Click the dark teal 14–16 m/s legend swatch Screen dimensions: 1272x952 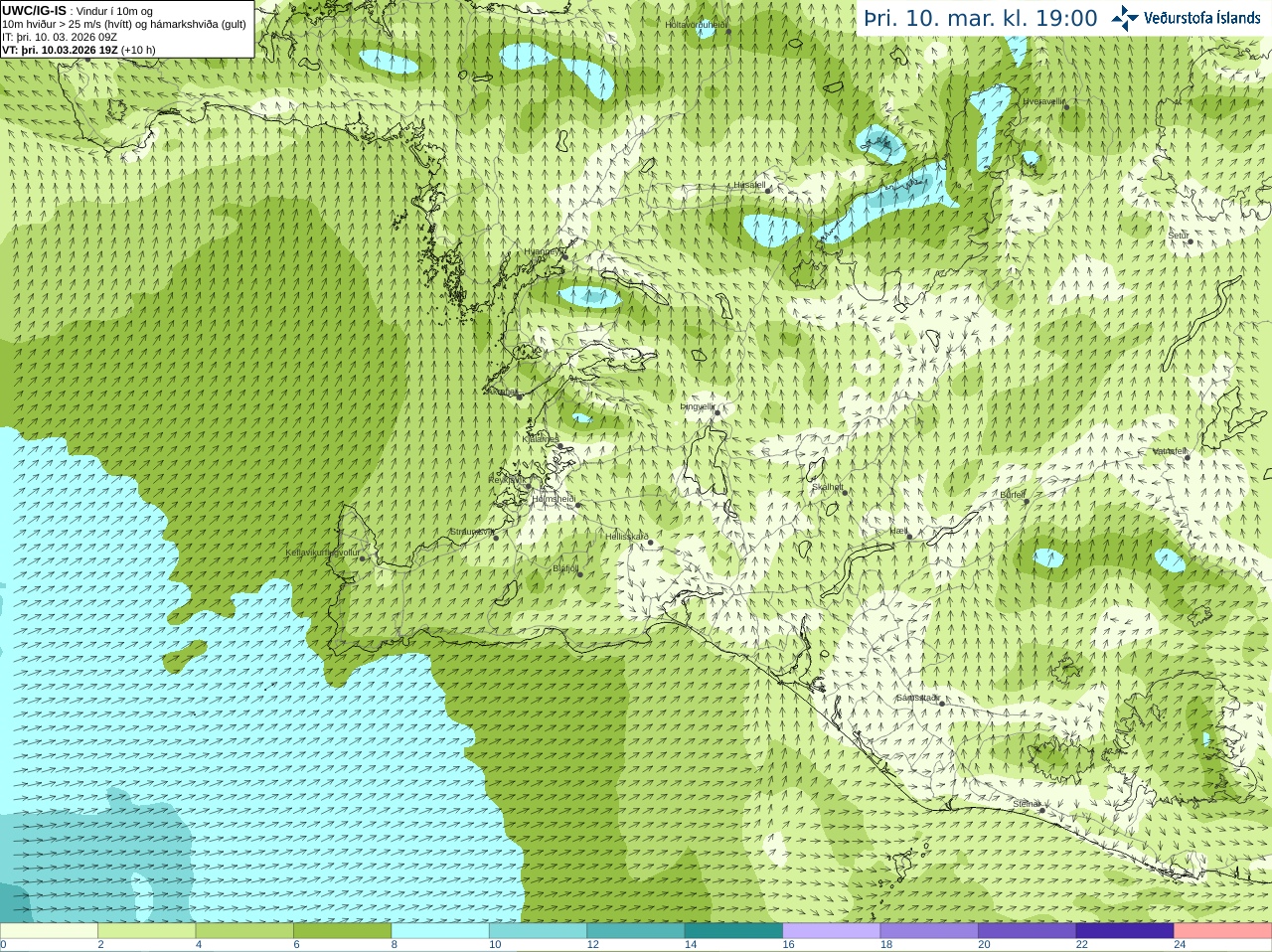pyautogui.click(x=733, y=931)
